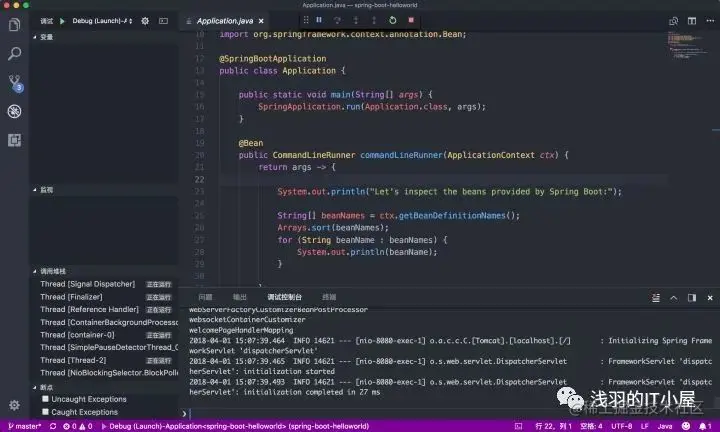Change language mode via Java status item

coord(665,426)
